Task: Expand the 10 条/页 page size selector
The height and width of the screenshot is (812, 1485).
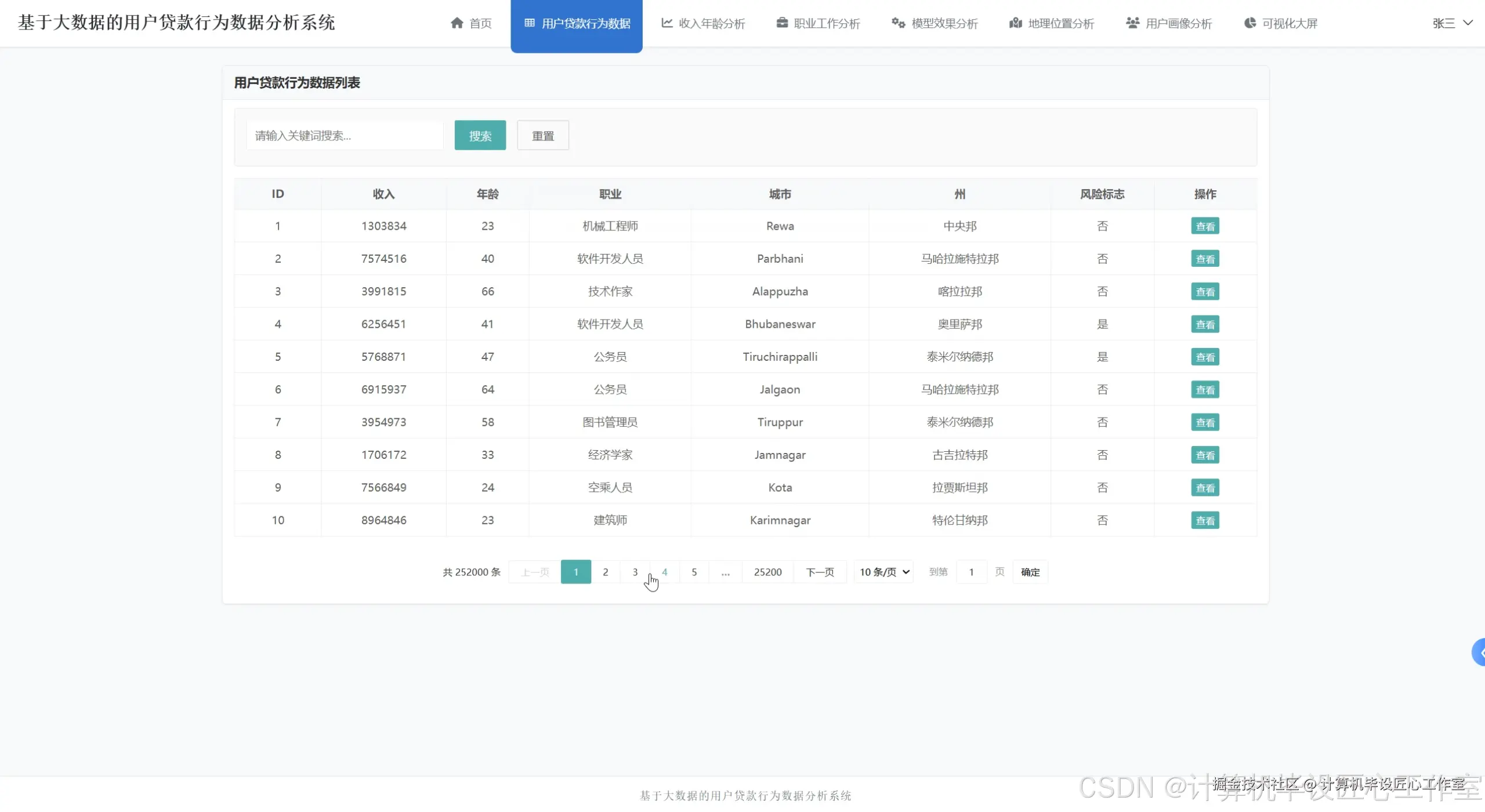Action: tap(883, 572)
